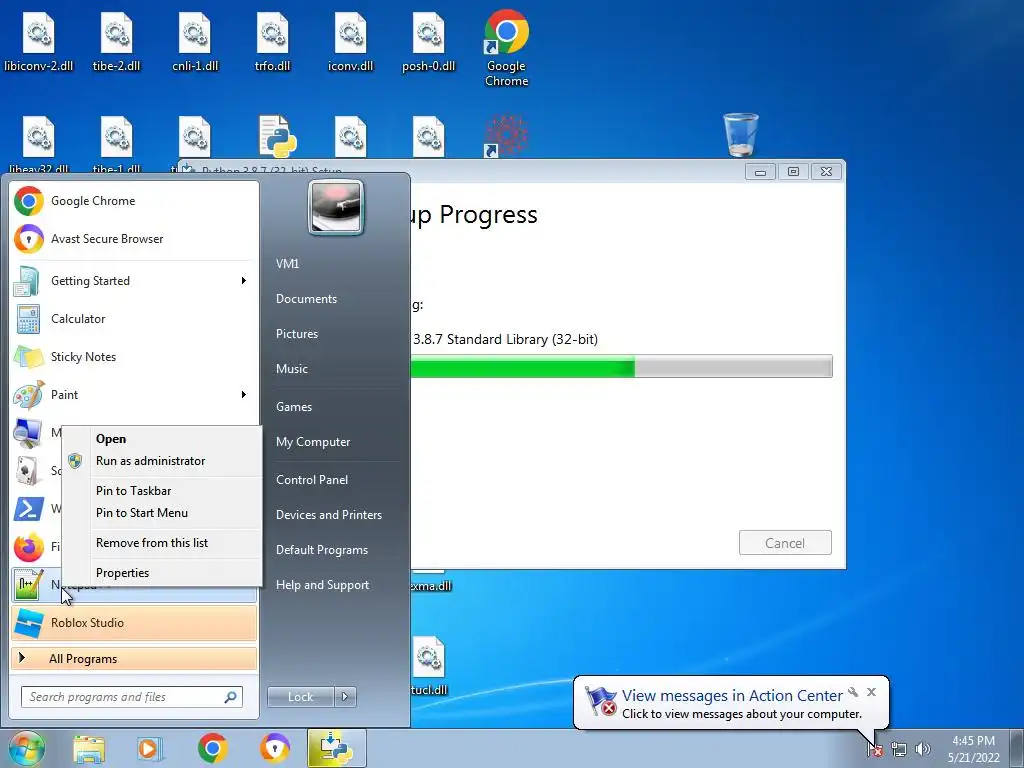Select libiconv-2.dll file on desktop
The height and width of the screenshot is (768, 1024).
click(x=39, y=42)
